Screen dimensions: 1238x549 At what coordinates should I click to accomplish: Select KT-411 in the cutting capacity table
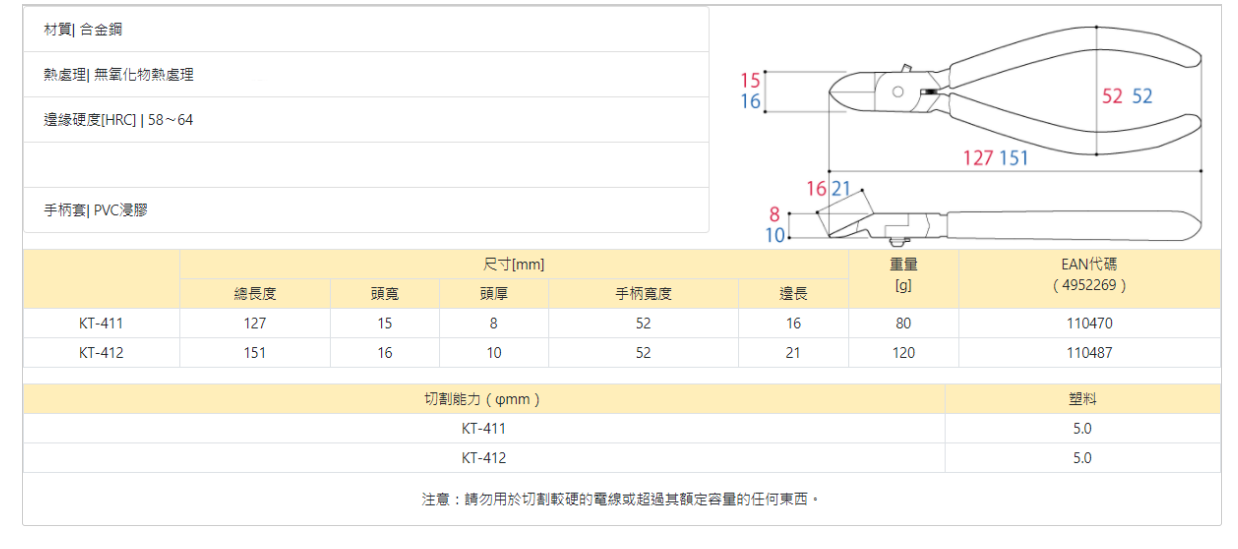(x=484, y=428)
